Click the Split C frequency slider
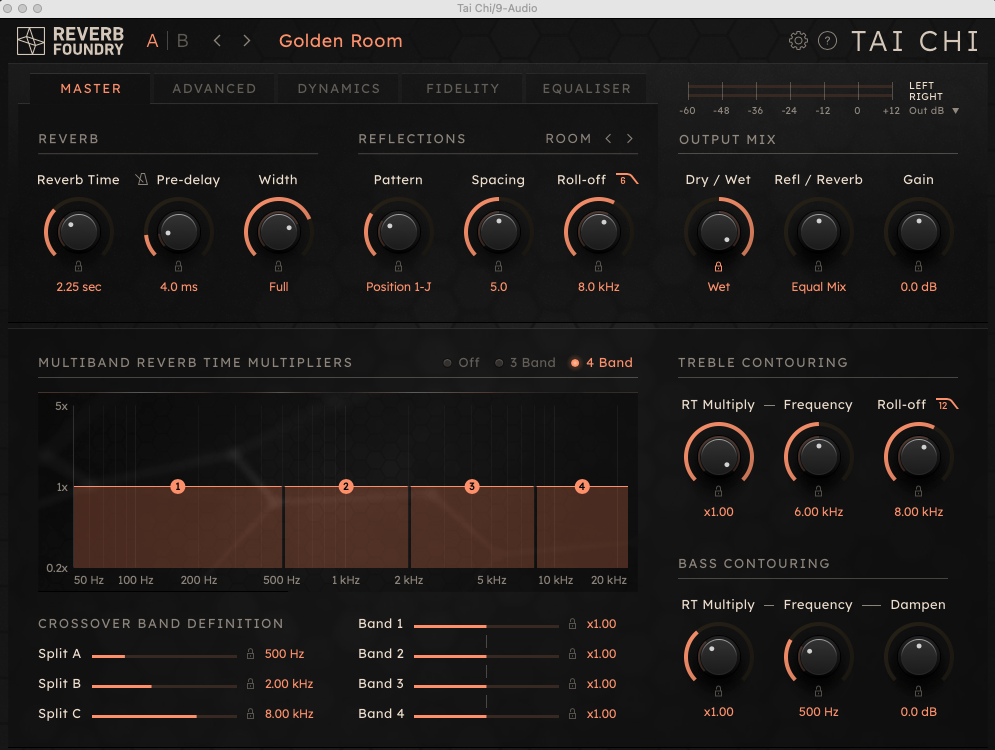This screenshot has width=995, height=750. point(164,716)
